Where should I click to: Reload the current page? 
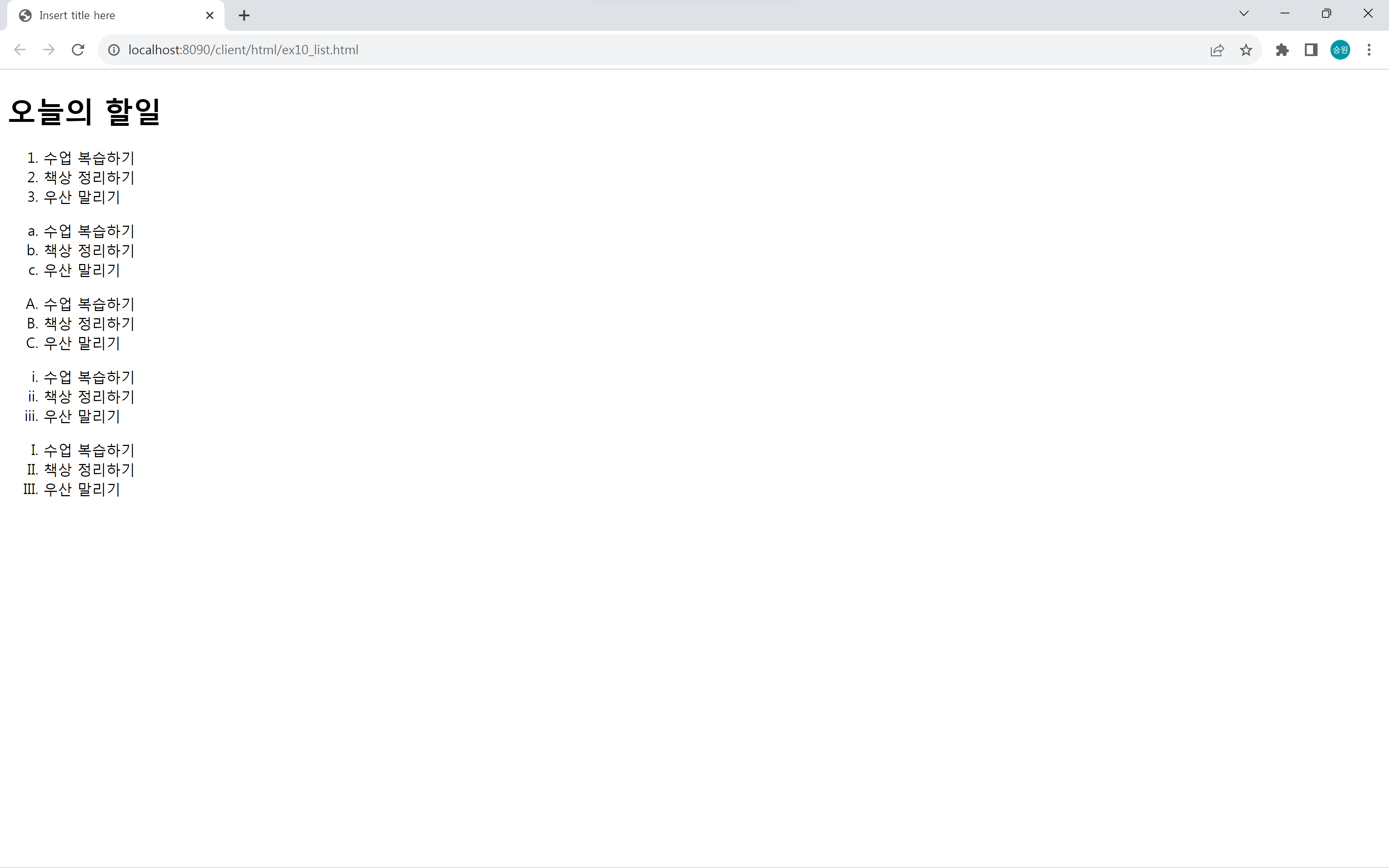coord(78,50)
